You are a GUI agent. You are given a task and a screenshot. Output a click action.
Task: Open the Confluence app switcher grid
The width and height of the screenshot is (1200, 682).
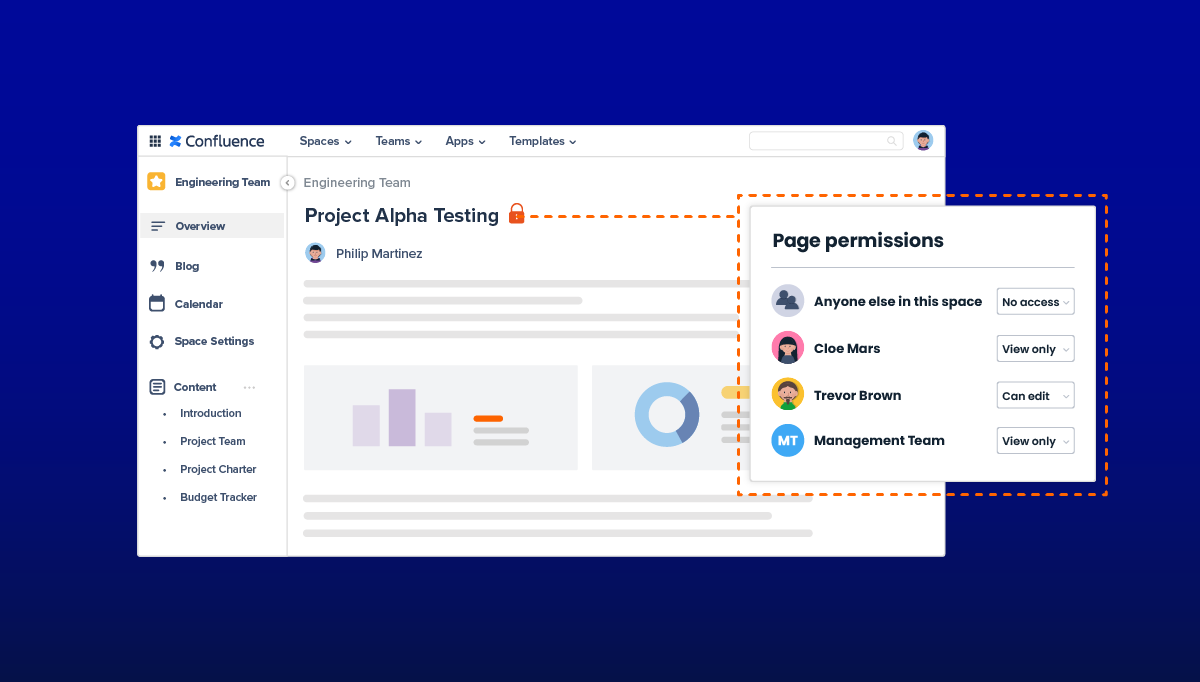point(155,141)
